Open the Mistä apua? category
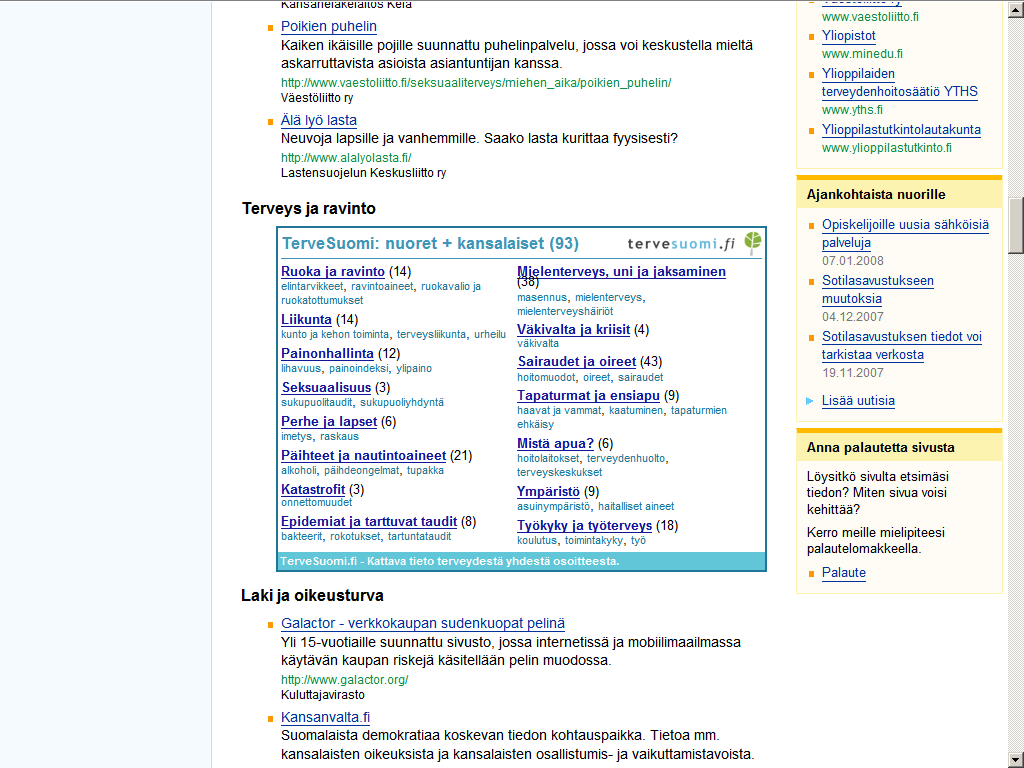The height and width of the screenshot is (768, 1024). 555,444
